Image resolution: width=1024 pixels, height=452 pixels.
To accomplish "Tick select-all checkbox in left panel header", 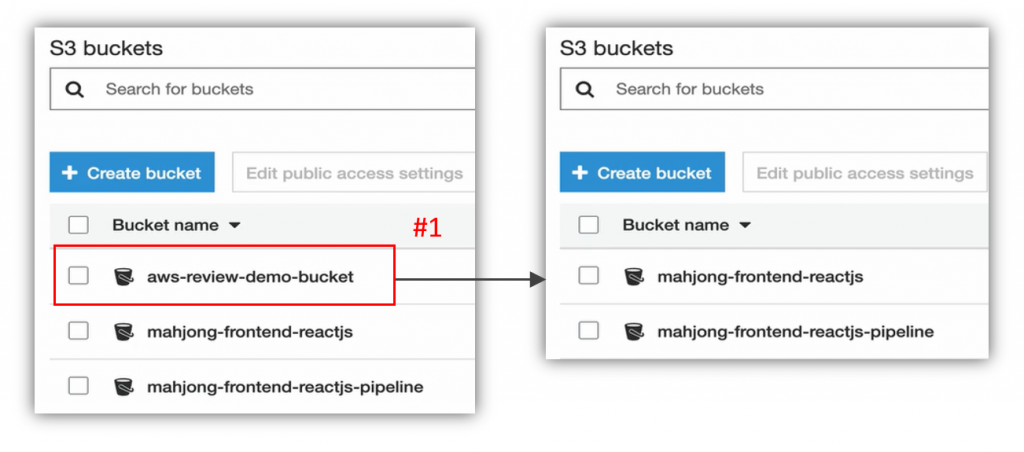I will [x=78, y=225].
